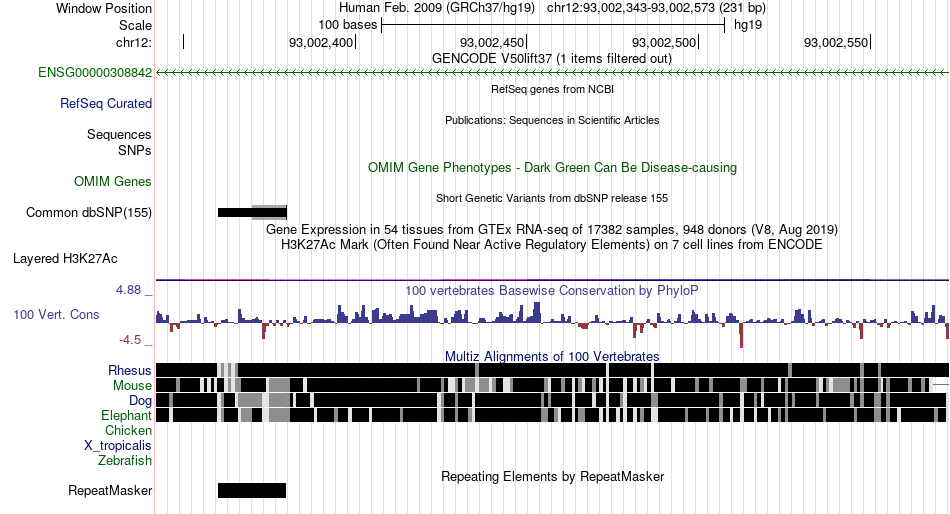This screenshot has height=514, width=950.
Task: Click the ENSG00000308842 gene label
Action: [x=95, y=73]
